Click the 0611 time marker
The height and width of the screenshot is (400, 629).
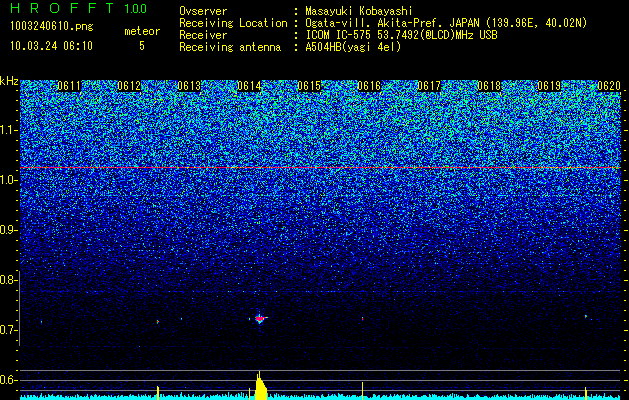tap(69, 86)
